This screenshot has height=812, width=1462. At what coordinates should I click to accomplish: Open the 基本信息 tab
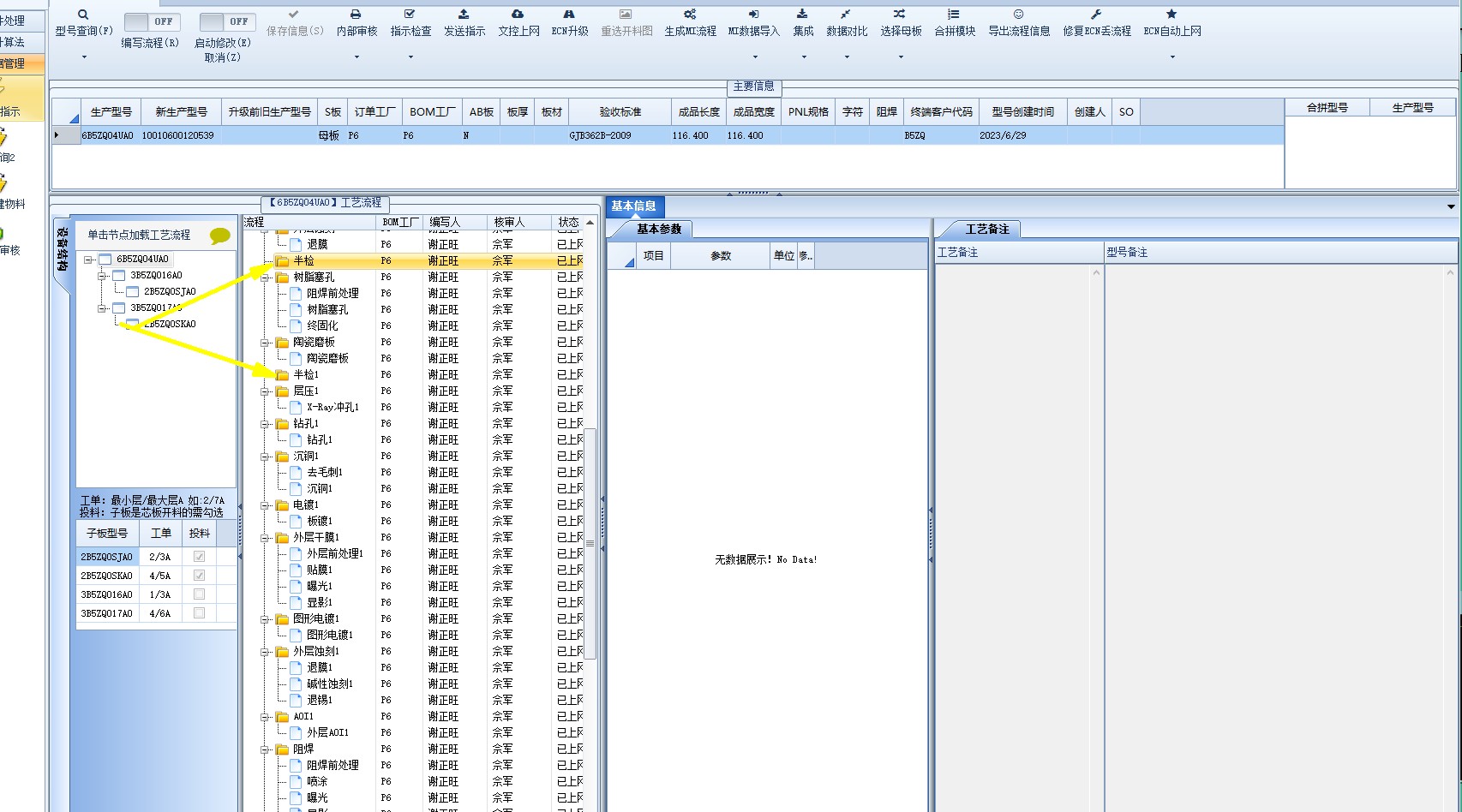pos(633,206)
